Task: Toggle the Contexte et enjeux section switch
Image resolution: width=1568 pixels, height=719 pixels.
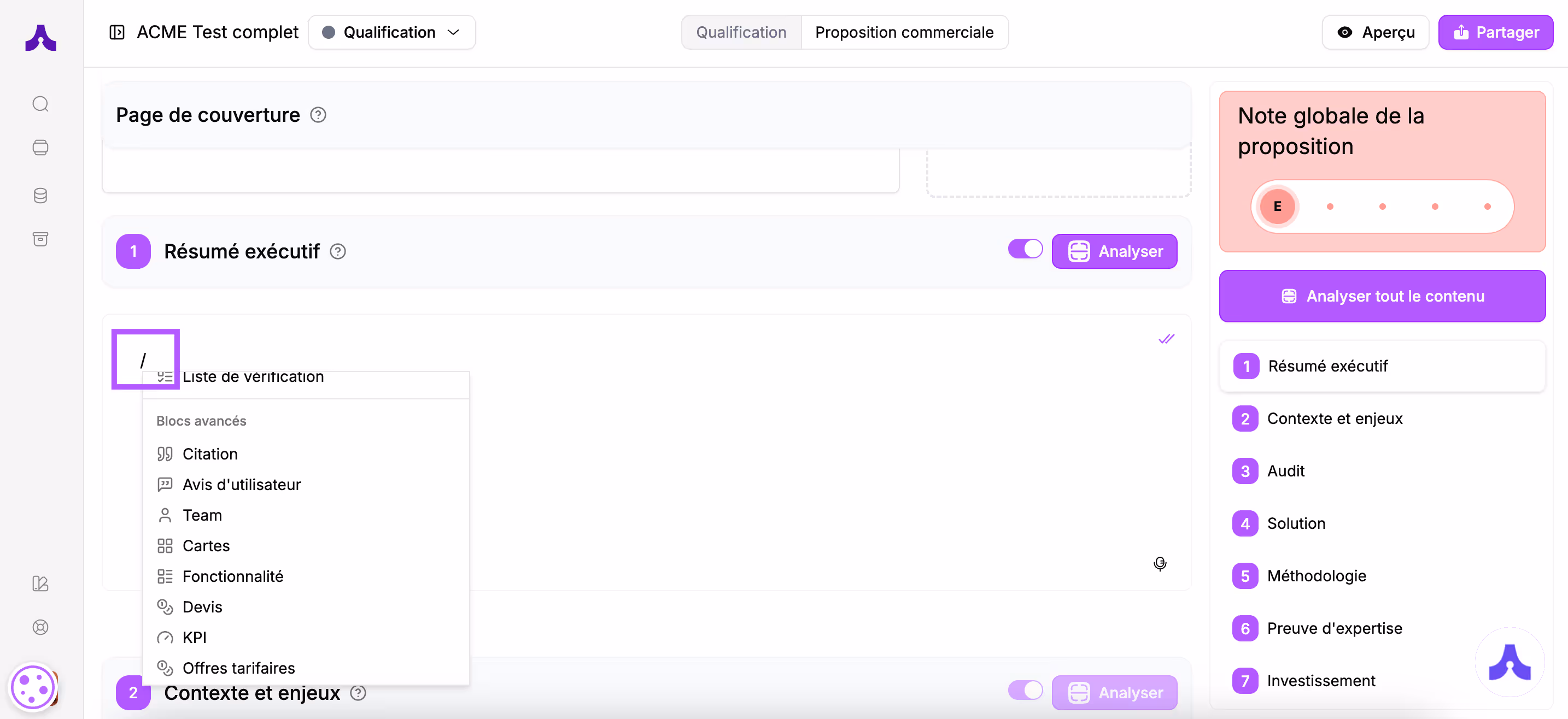Action: 1025,690
